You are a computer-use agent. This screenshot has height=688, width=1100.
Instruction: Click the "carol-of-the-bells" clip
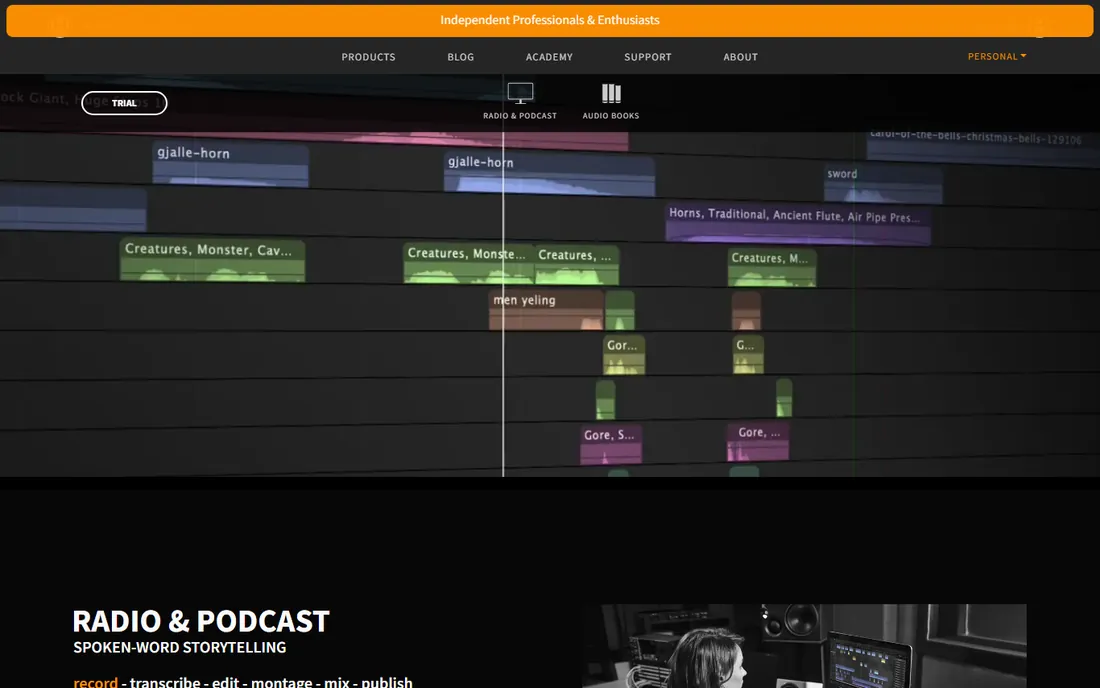982,145
